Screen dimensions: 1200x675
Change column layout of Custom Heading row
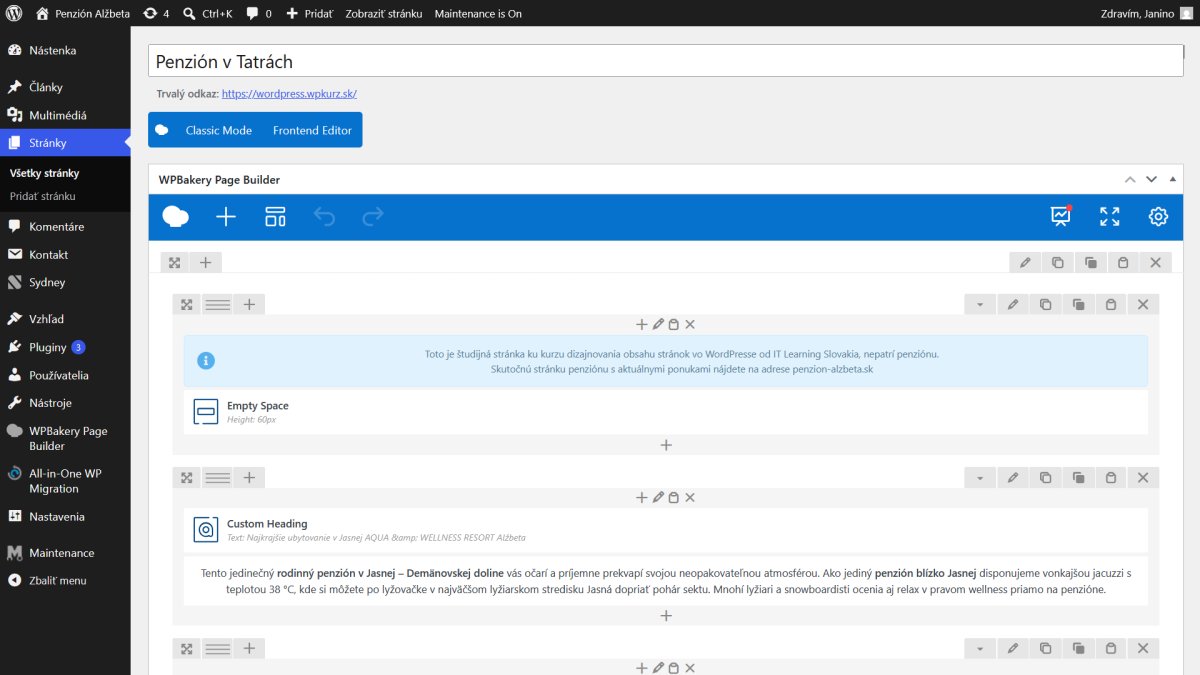(217, 478)
